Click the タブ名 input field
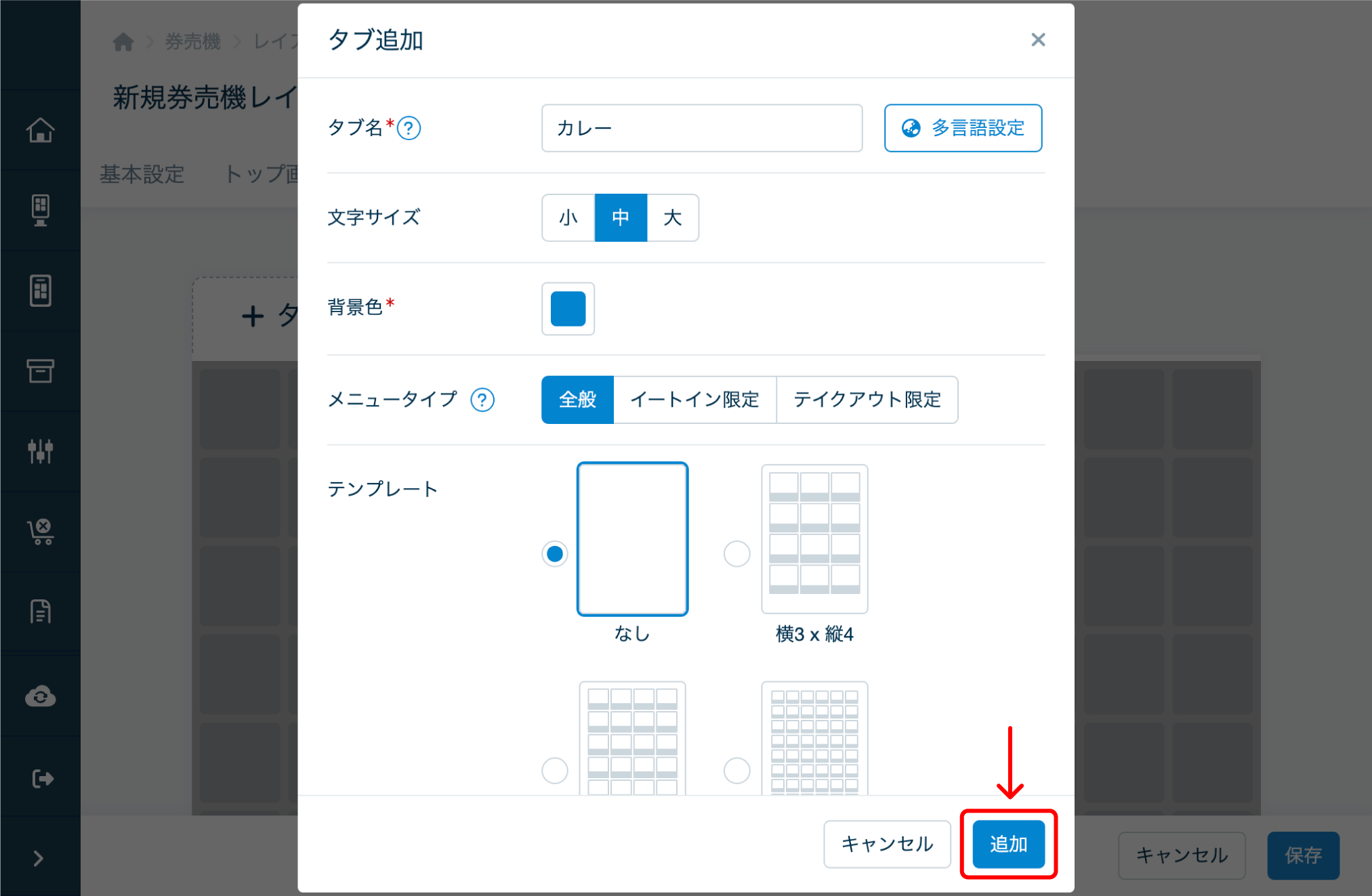Screen dimensions: 1372x896 click(x=702, y=128)
